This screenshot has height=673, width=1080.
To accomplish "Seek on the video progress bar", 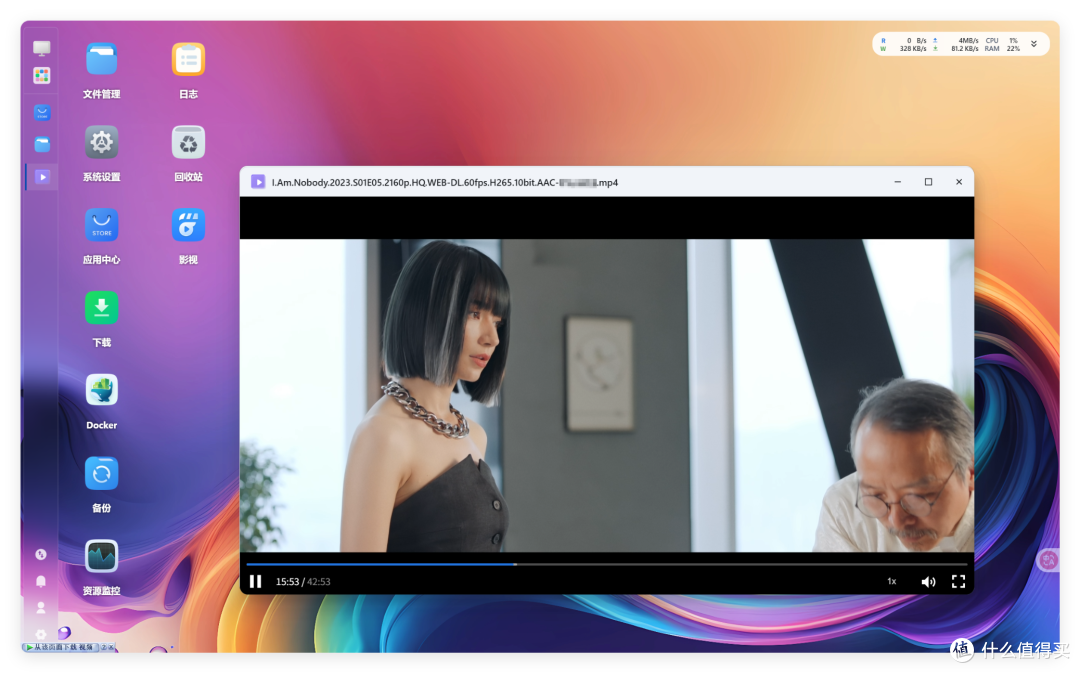I will click(x=607, y=564).
